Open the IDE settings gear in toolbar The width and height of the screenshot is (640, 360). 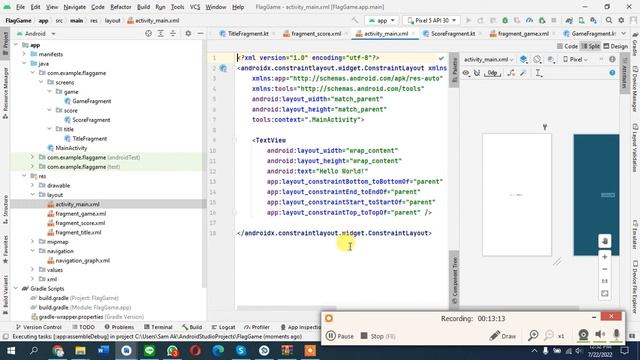point(621,20)
